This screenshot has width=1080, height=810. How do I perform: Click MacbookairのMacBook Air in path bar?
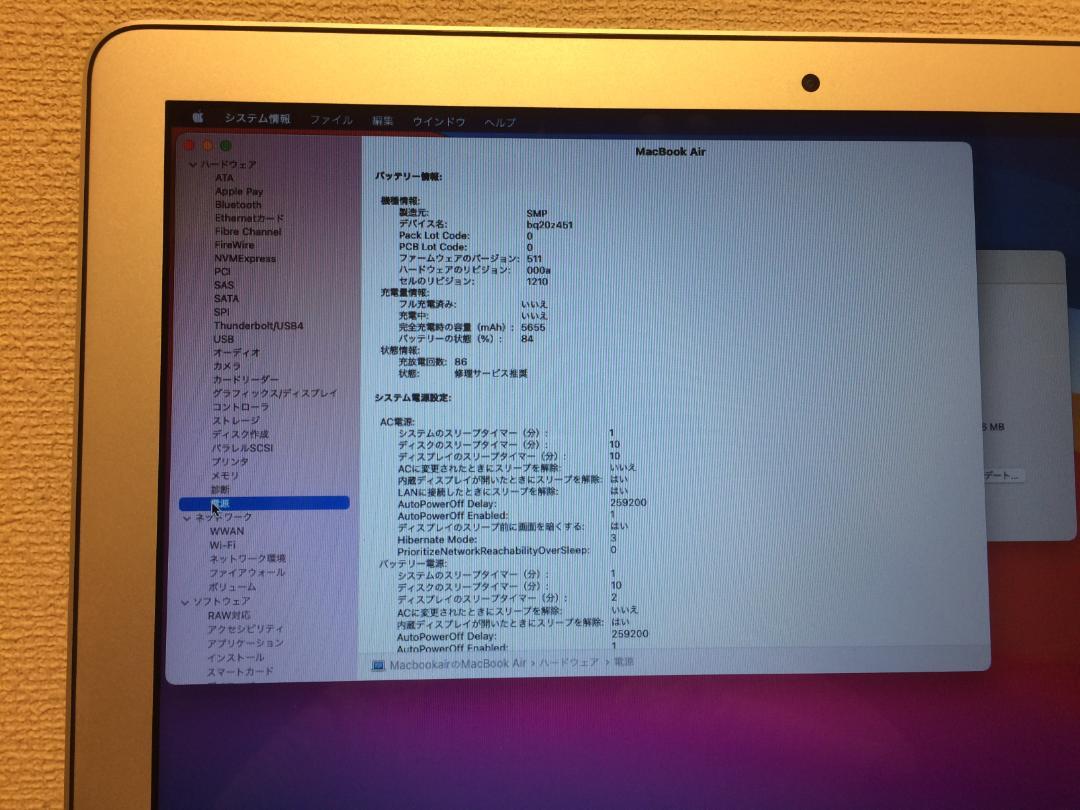click(x=458, y=664)
